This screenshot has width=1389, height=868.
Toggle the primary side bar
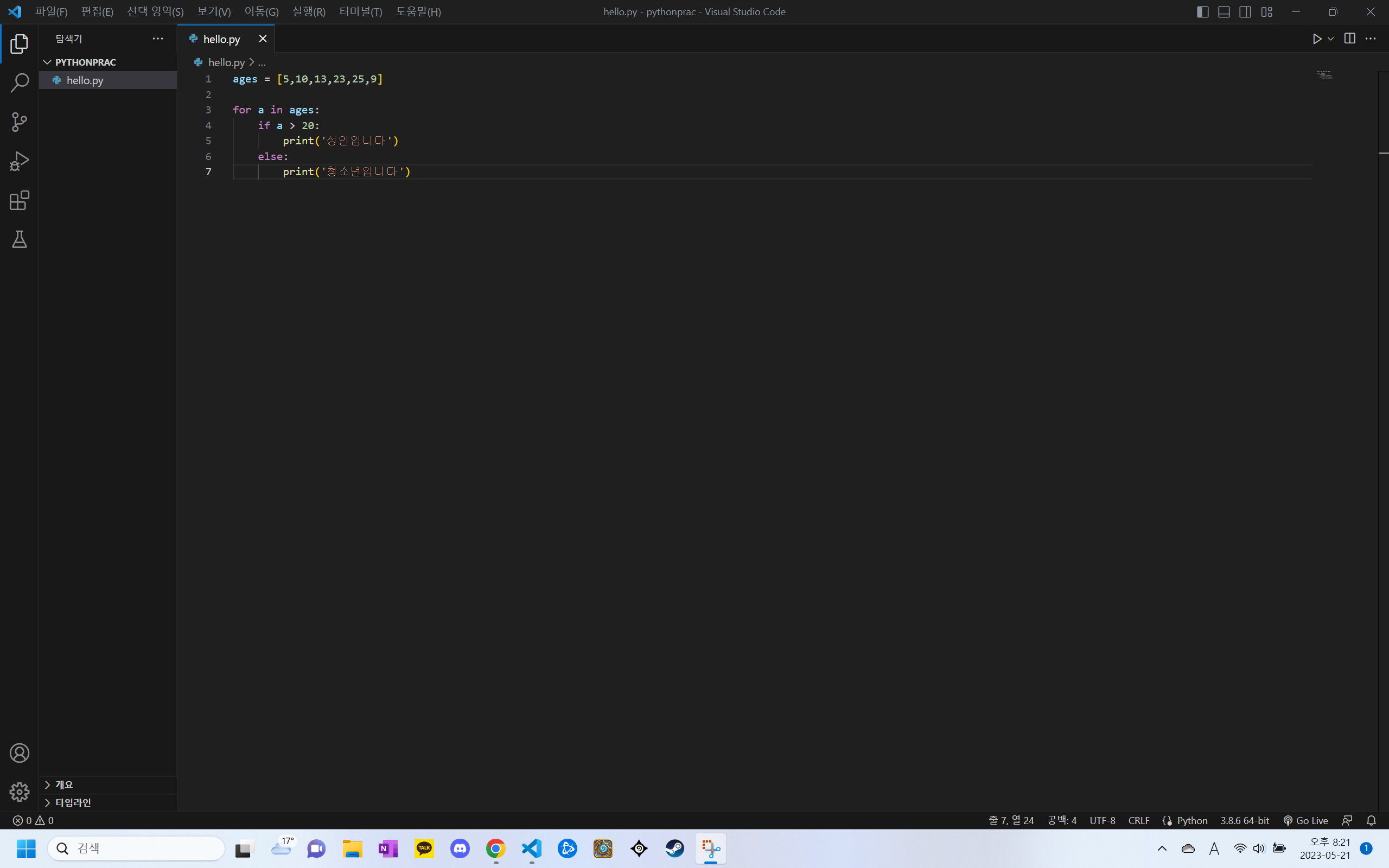(1202, 11)
